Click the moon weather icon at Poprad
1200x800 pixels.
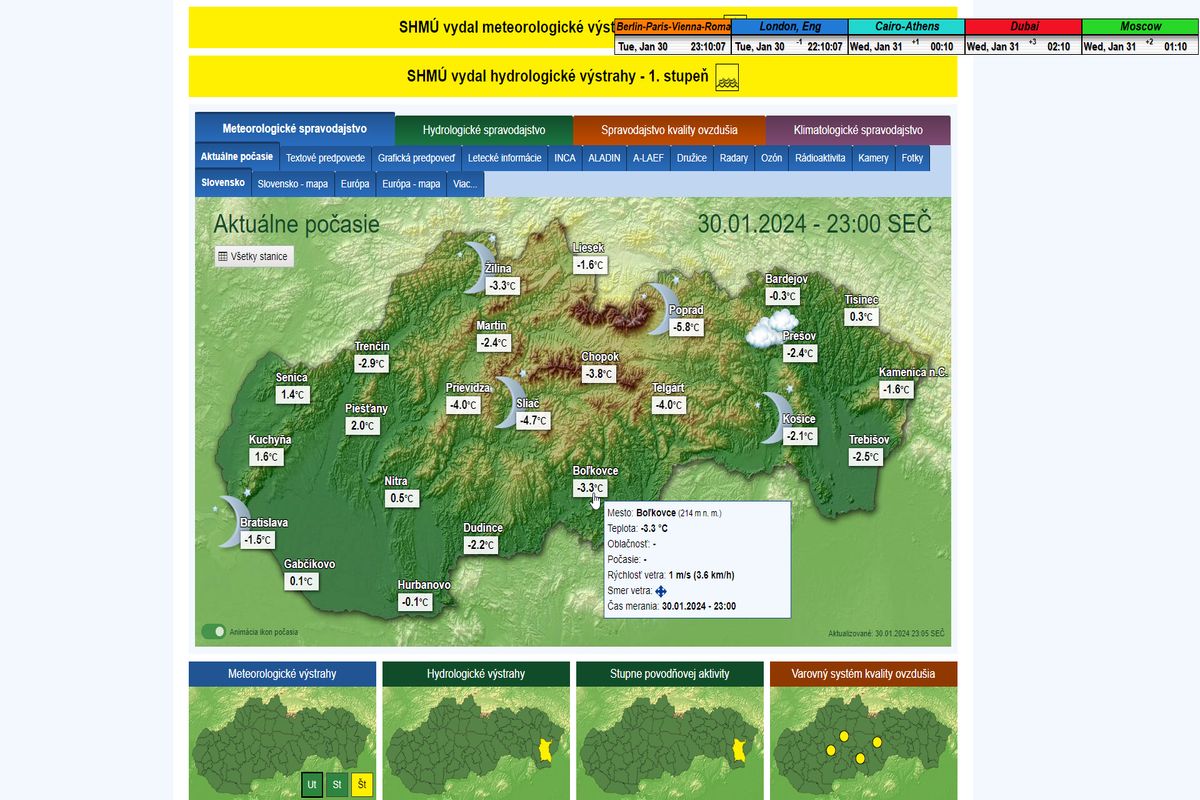(661, 308)
